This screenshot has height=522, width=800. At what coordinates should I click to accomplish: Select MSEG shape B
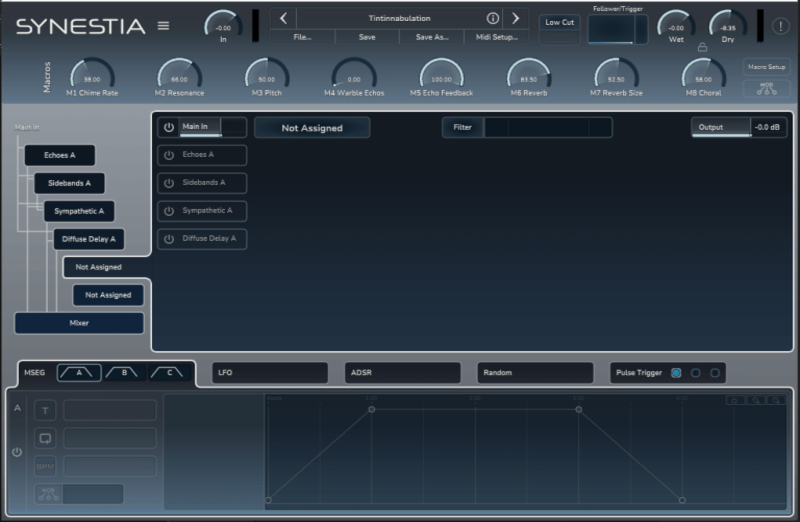[123, 373]
